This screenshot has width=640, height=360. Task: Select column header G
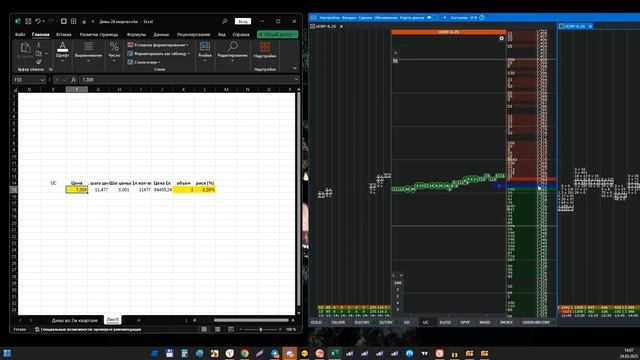point(98,89)
